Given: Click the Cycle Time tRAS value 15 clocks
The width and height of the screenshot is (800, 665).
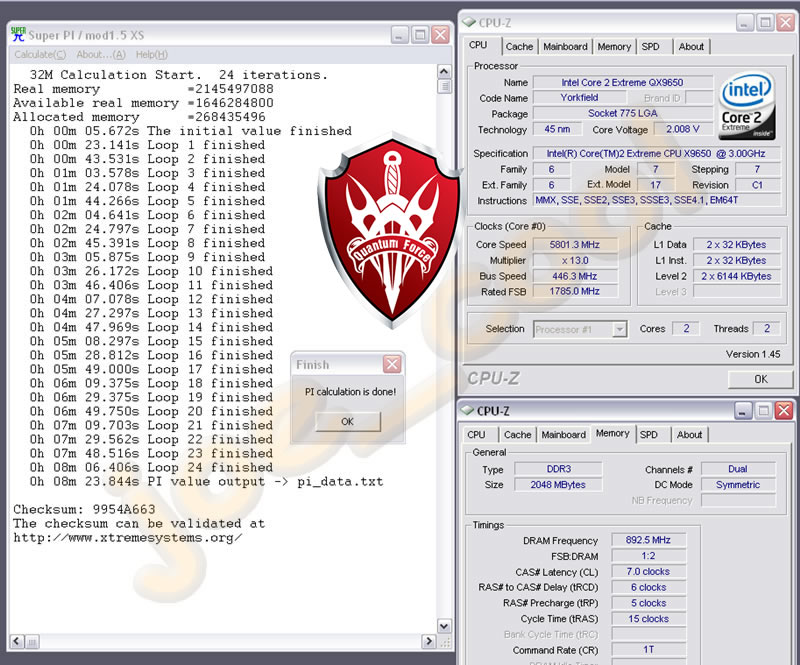Looking at the screenshot, I should pyautogui.click(x=648, y=619).
